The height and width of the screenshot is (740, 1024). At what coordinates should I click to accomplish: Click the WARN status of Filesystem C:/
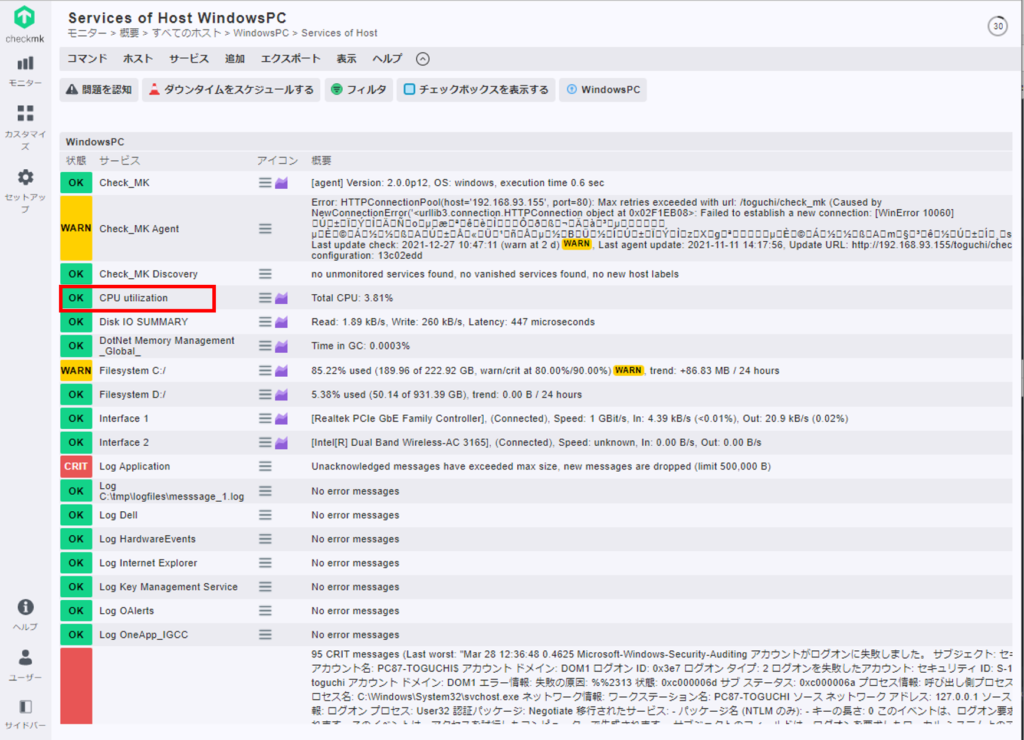(76, 370)
